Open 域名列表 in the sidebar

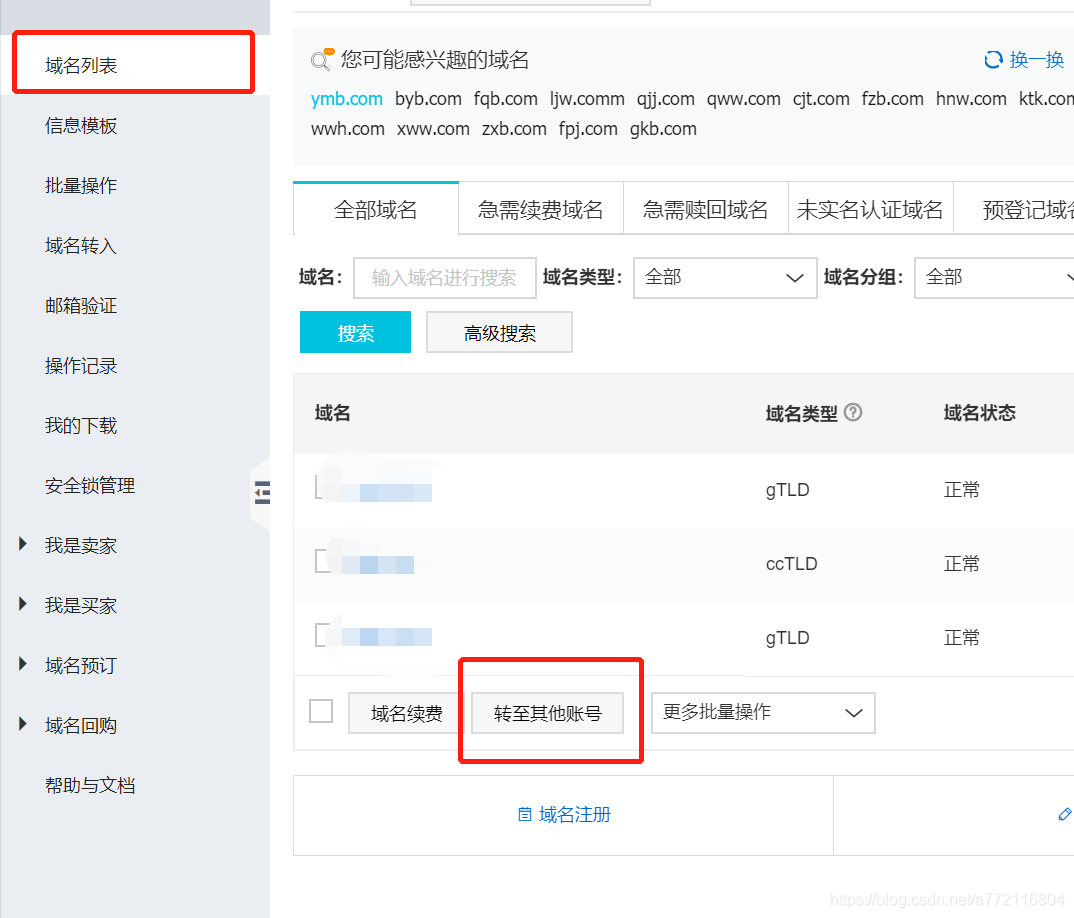pyautogui.click(x=81, y=66)
